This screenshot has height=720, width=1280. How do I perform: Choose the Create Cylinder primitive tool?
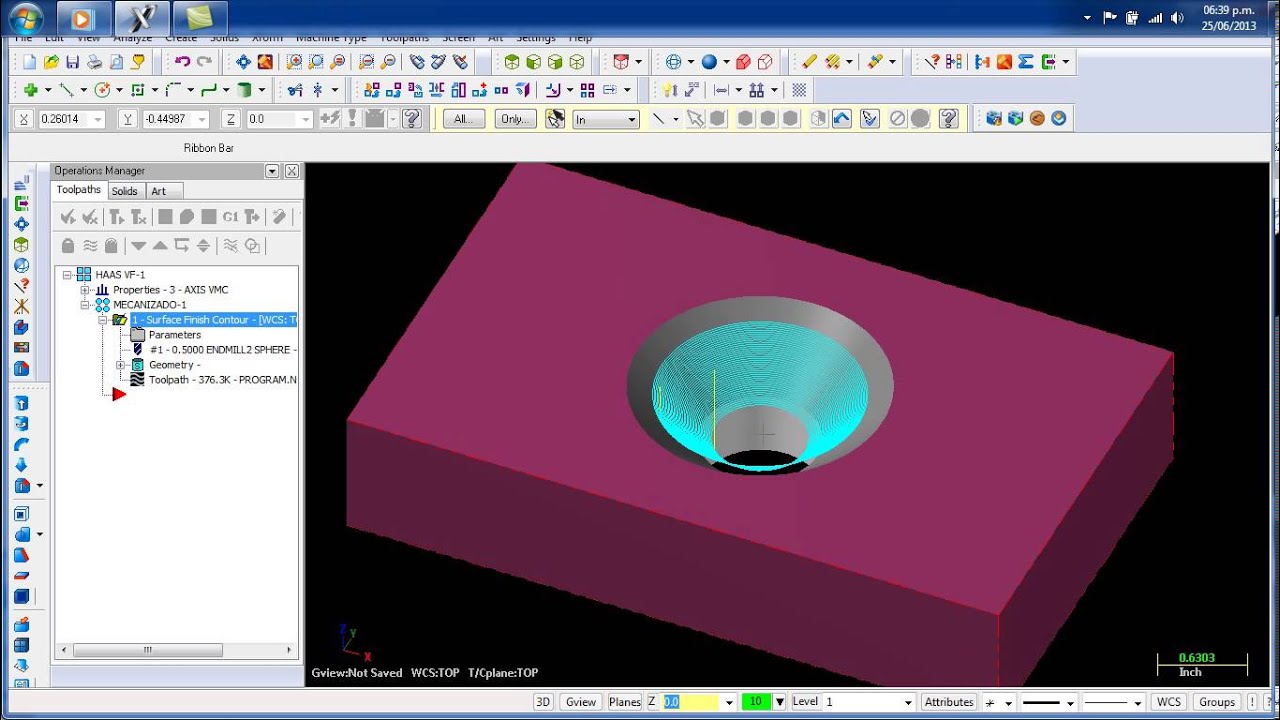pos(244,90)
